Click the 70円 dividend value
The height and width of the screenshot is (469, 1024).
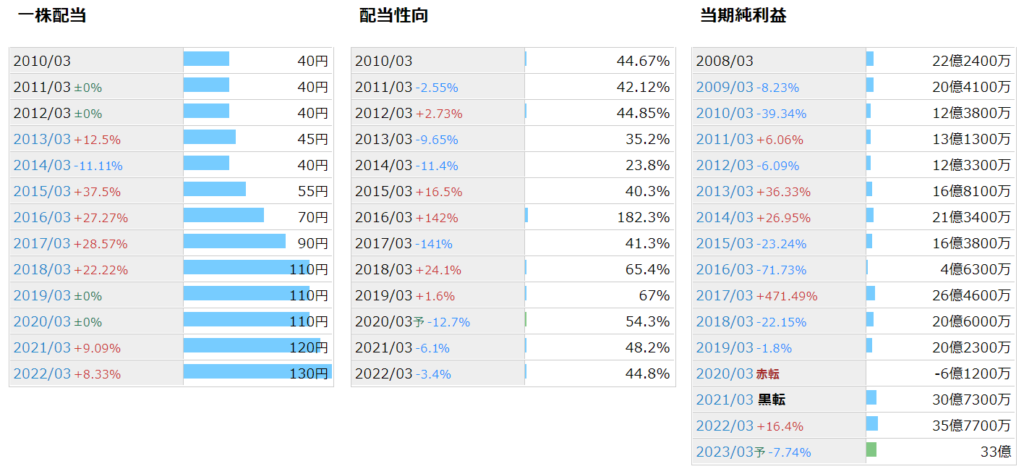coord(313,218)
